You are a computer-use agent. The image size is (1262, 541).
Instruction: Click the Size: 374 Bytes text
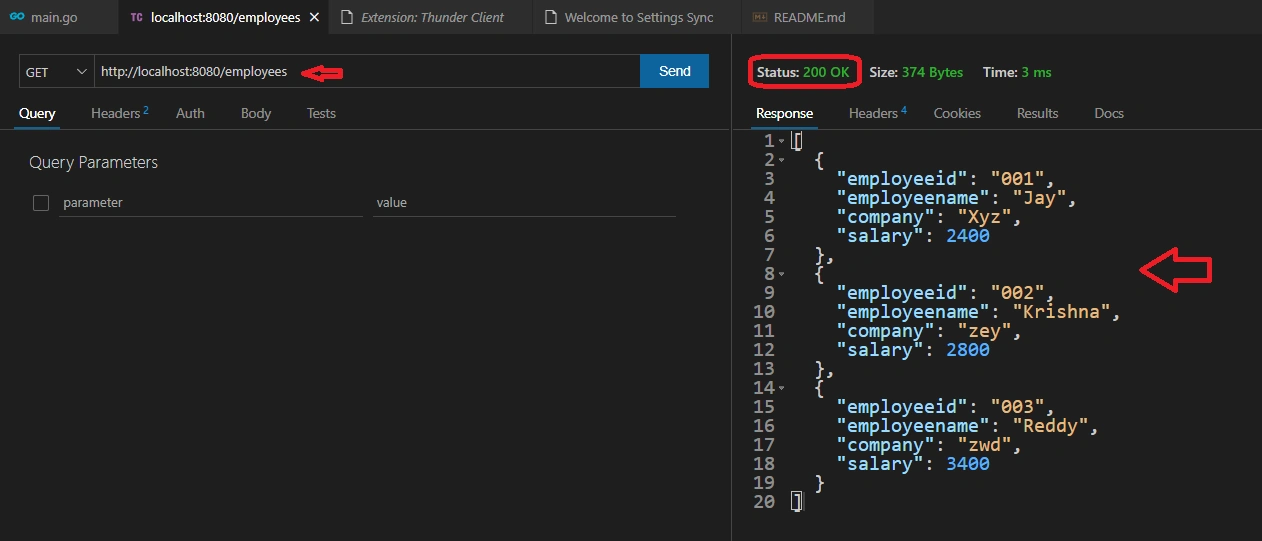click(x=916, y=72)
